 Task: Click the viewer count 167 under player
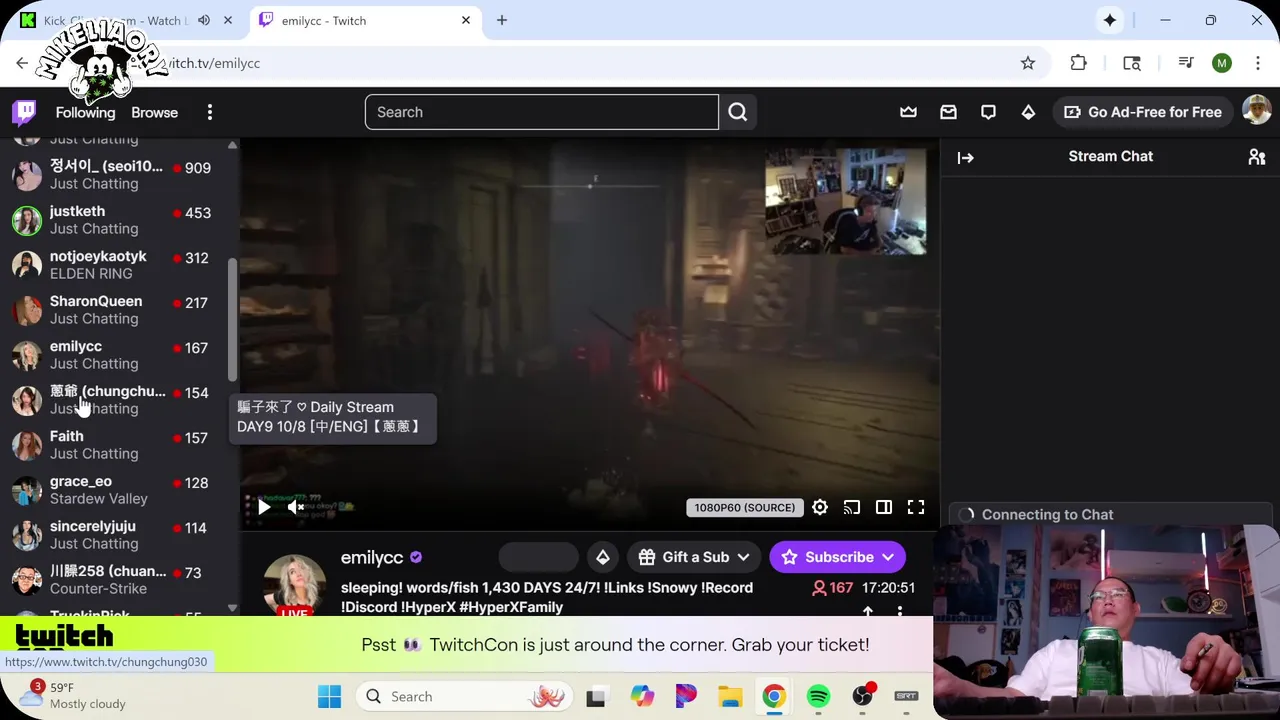point(832,588)
